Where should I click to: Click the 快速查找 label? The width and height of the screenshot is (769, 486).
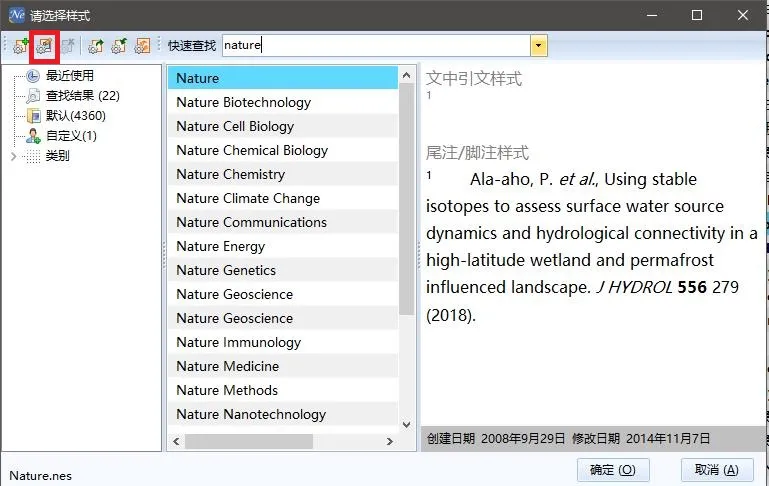(192, 46)
